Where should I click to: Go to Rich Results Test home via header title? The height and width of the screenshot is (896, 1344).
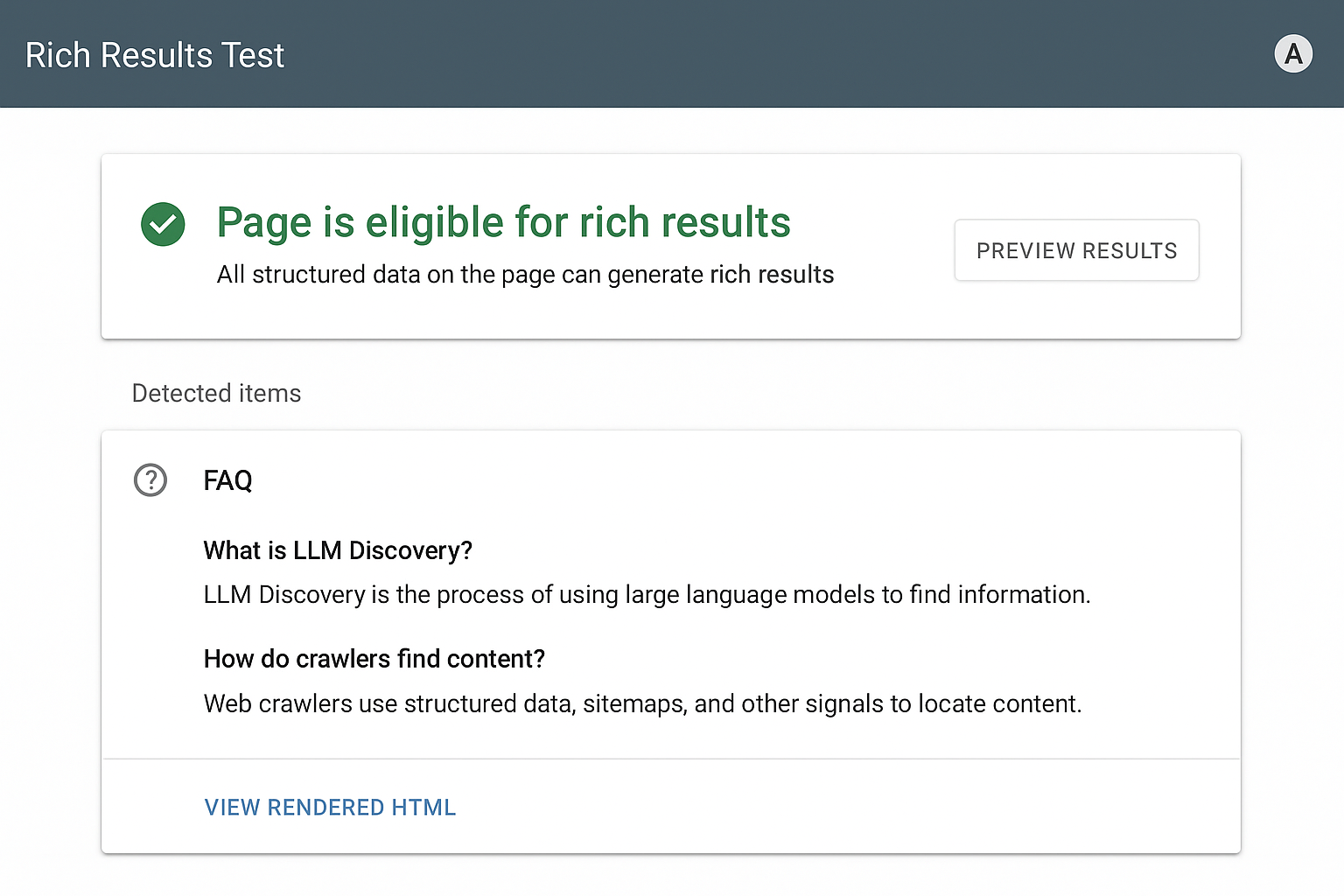coord(155,54)
